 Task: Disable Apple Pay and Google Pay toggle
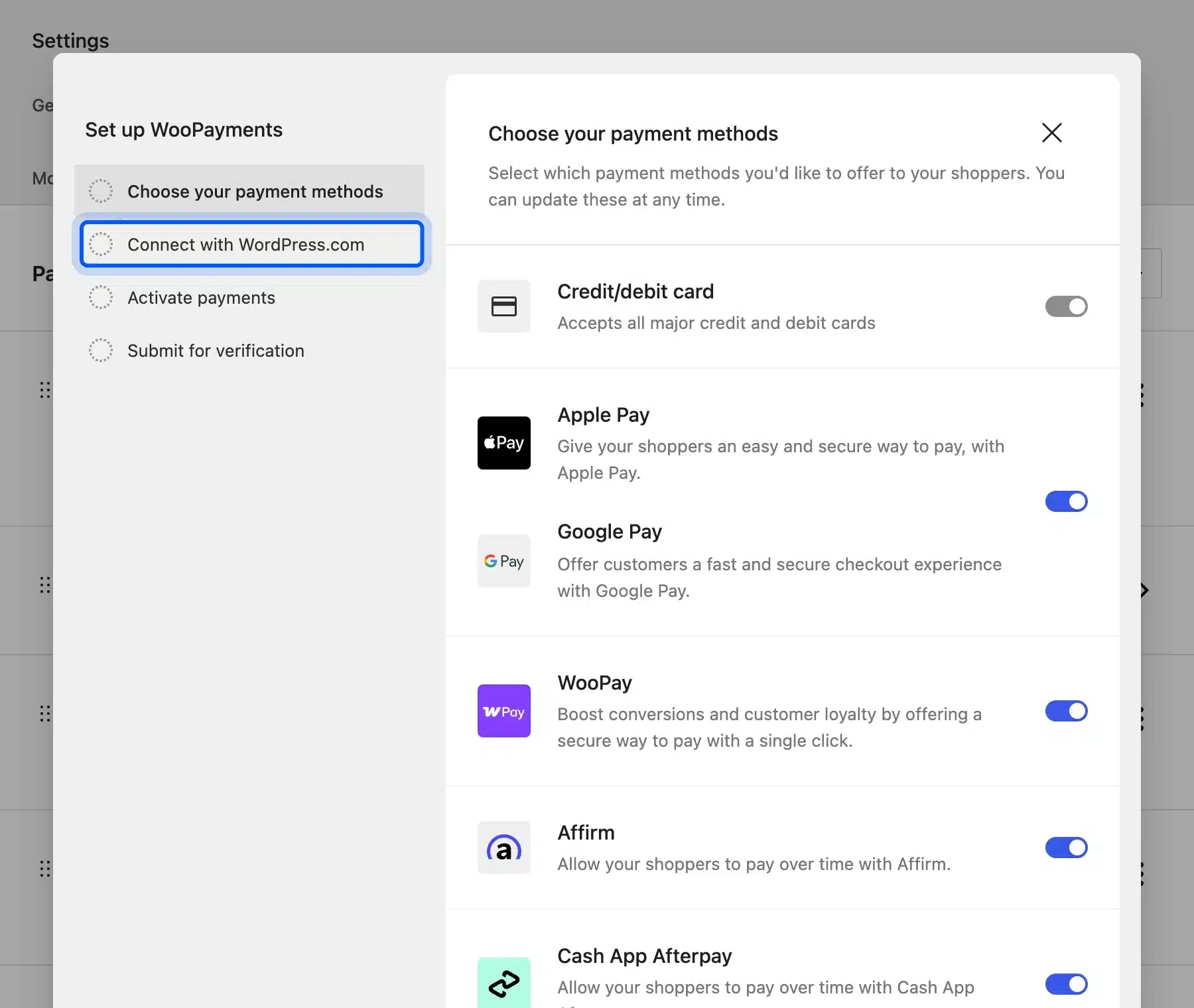tap(1066, 501)
